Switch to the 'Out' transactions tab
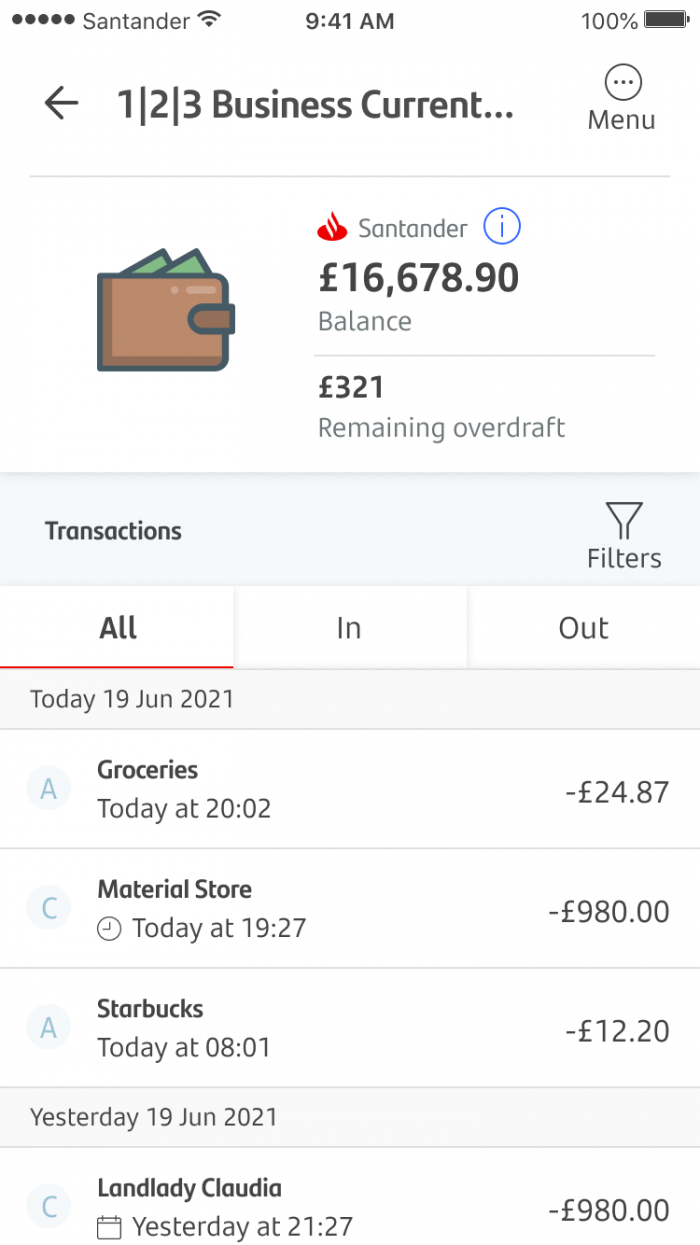This screenshot has height=1245, width=700. [x=583, y=628]
